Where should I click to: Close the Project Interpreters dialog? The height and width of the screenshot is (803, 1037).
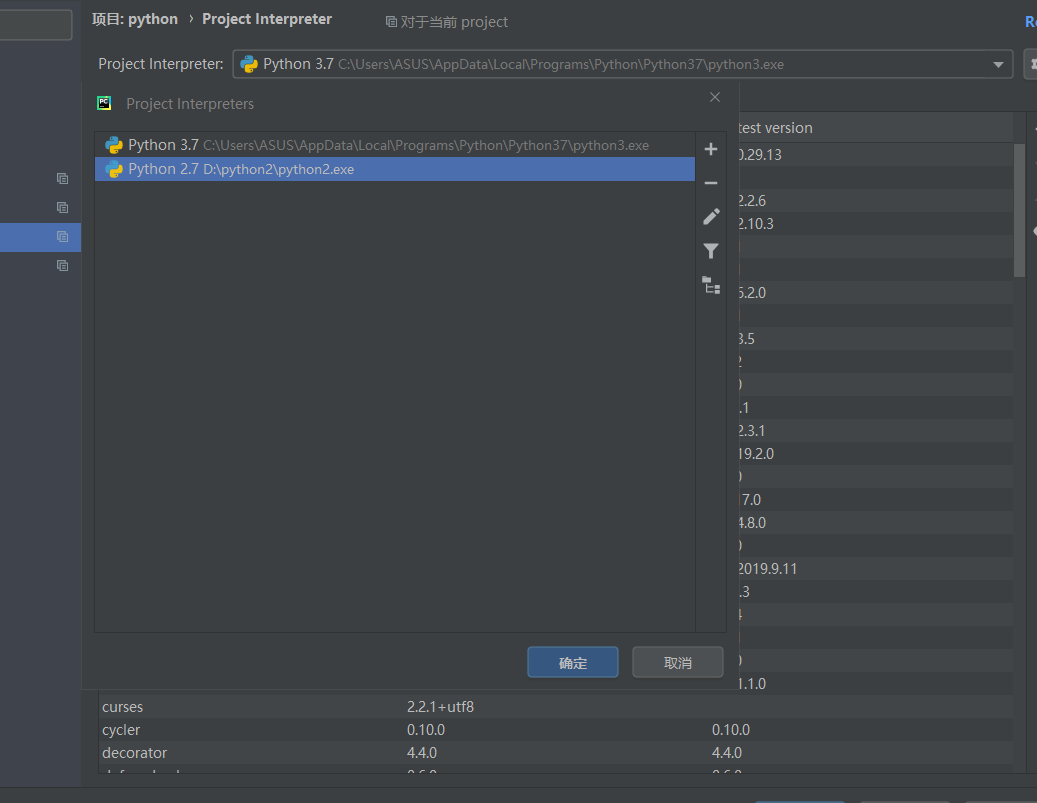714,97
